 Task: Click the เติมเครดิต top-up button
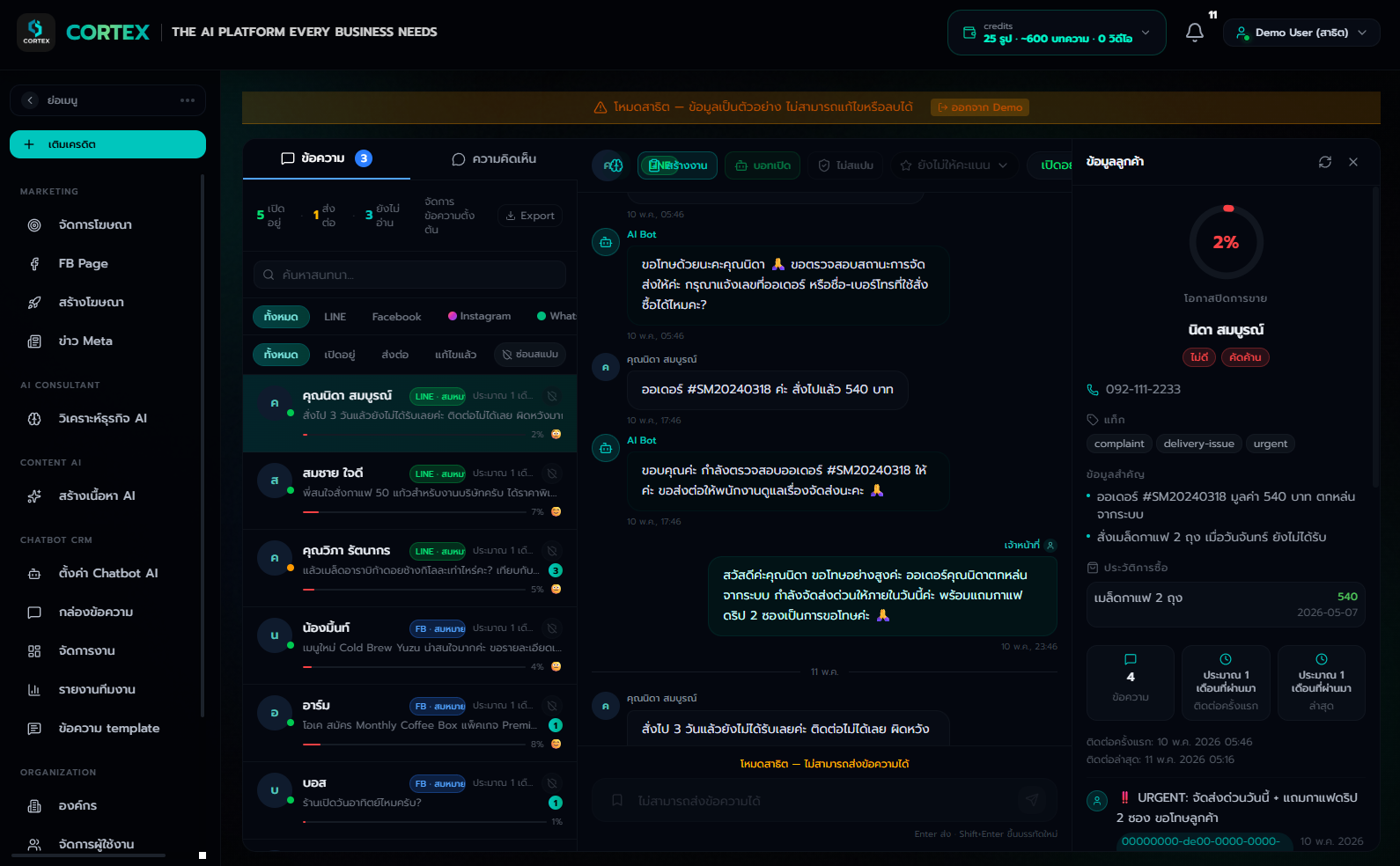(x=107, y=144)
